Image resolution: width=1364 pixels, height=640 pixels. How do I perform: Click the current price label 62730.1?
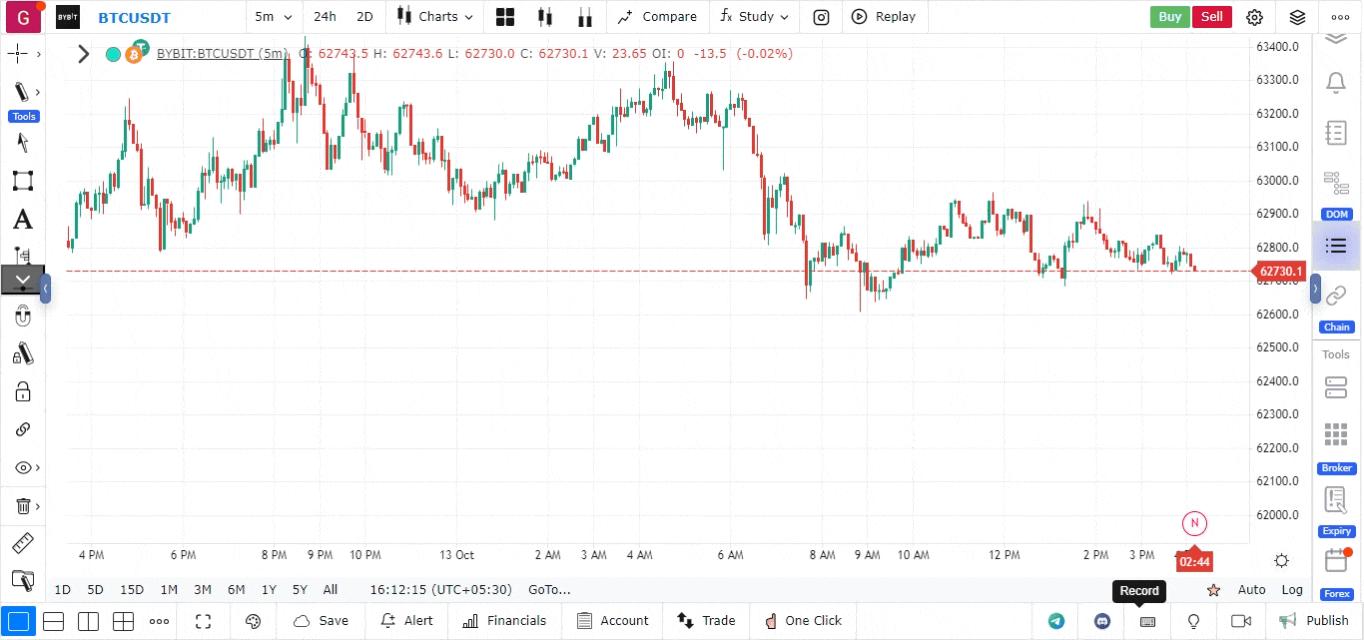point(1280,271)
